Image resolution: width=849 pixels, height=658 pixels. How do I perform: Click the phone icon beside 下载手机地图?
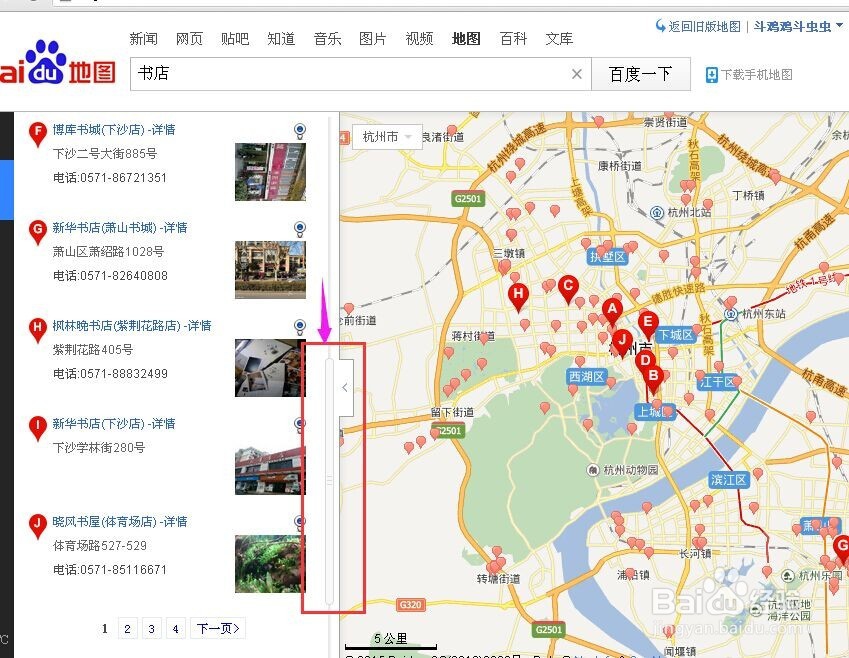711,75
